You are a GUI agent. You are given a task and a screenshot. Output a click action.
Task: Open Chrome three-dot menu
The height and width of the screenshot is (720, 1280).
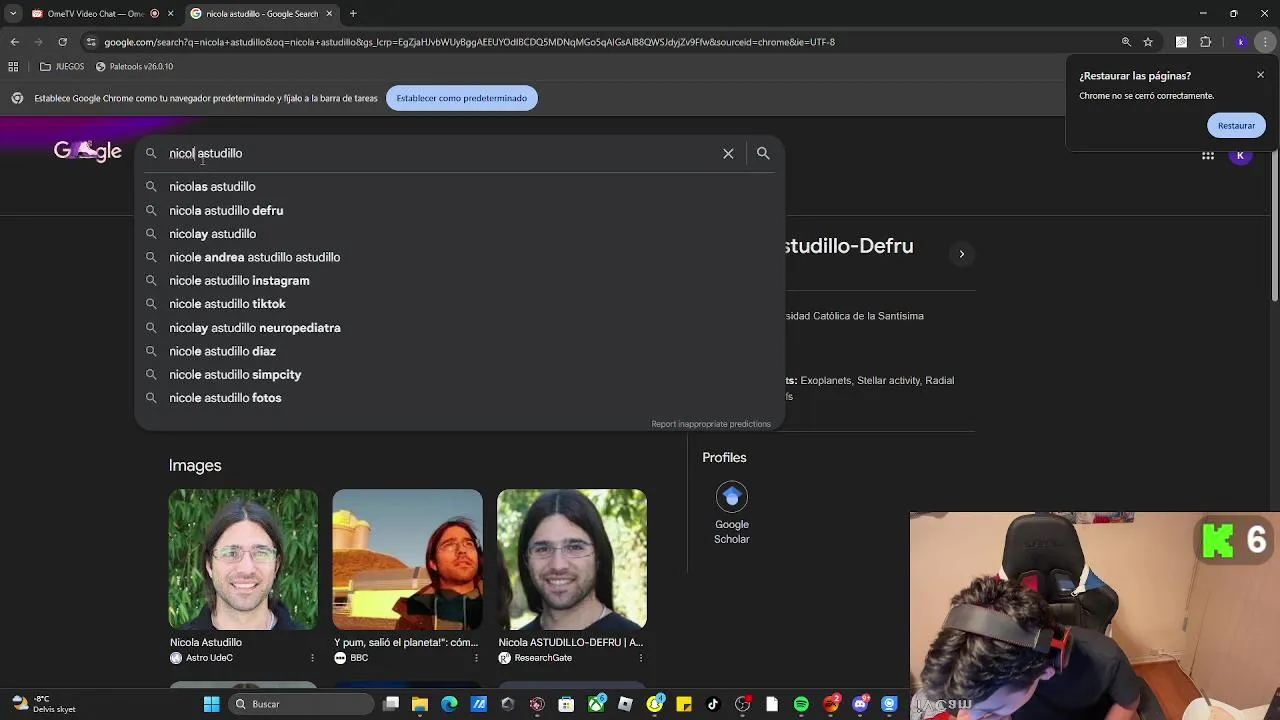1264,42
